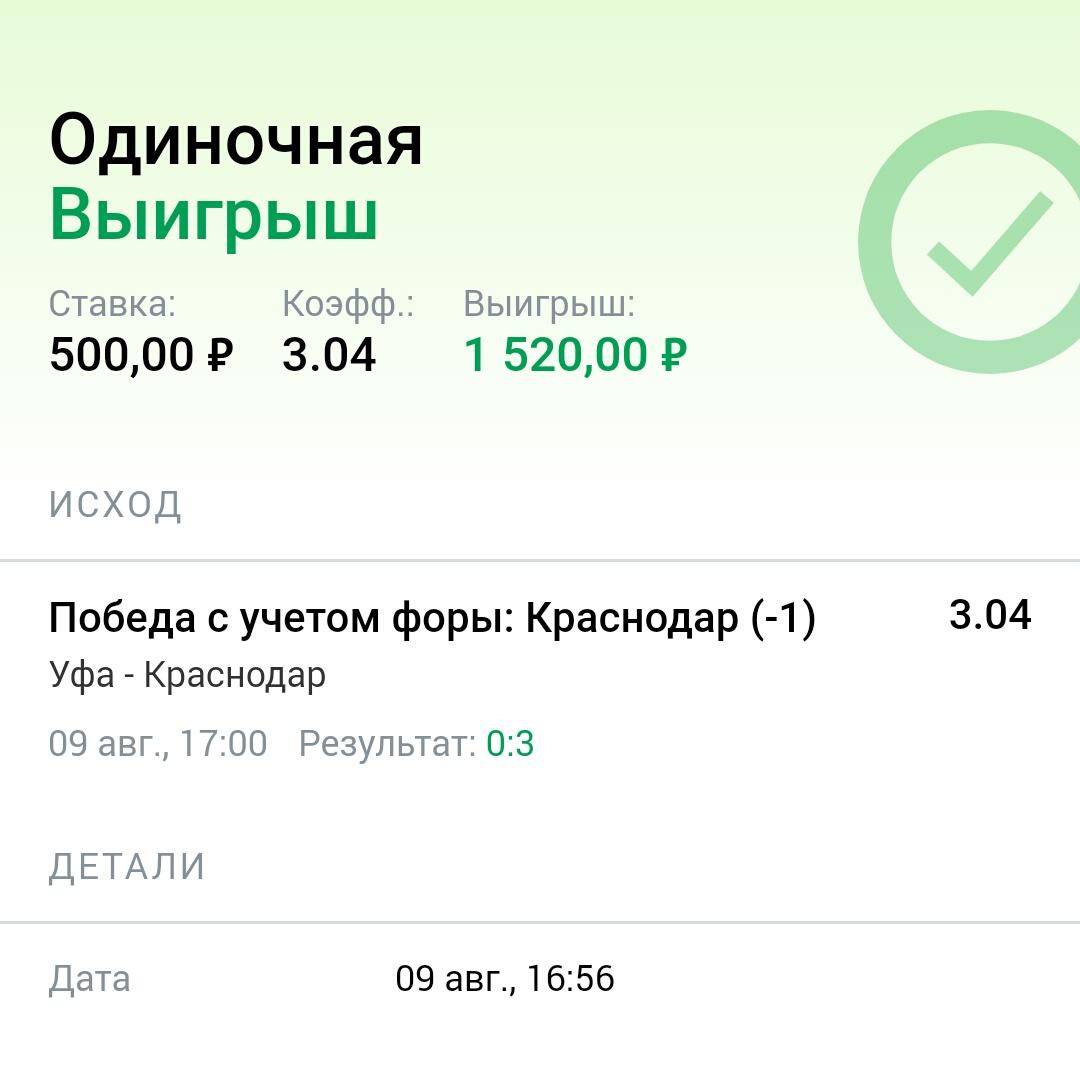Click the Ставка label

(112, 303)
